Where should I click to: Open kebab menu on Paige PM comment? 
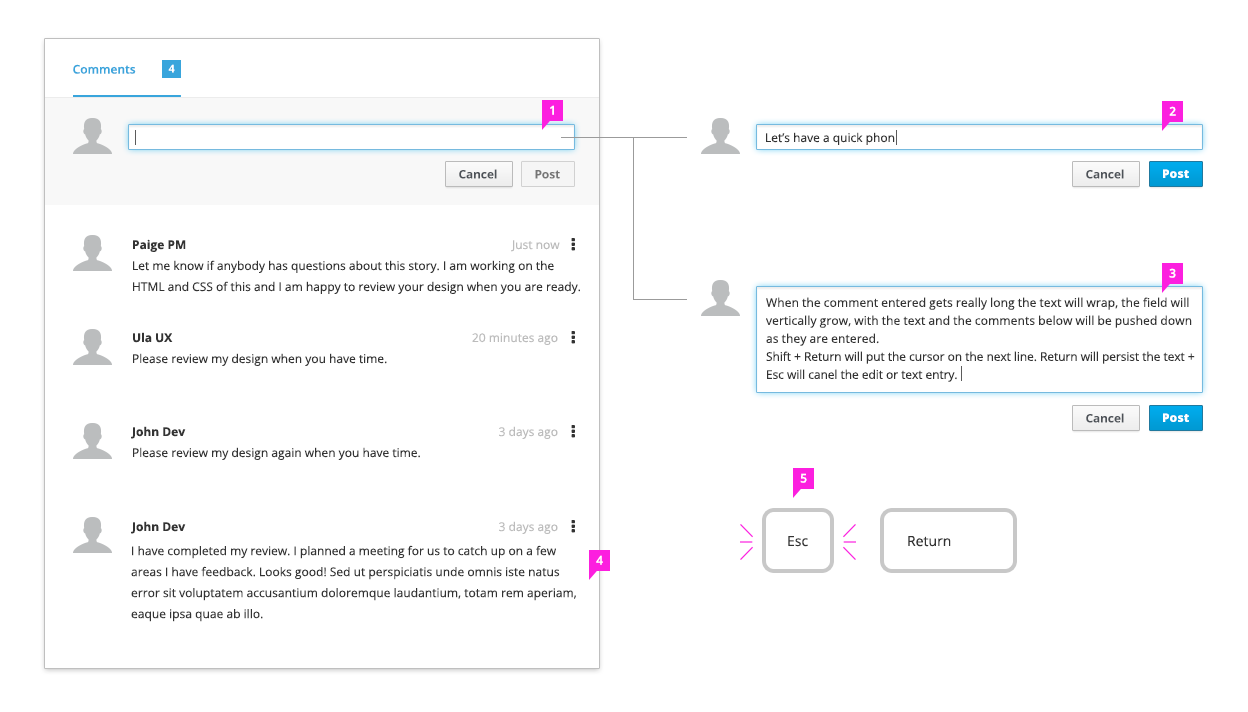573,244
